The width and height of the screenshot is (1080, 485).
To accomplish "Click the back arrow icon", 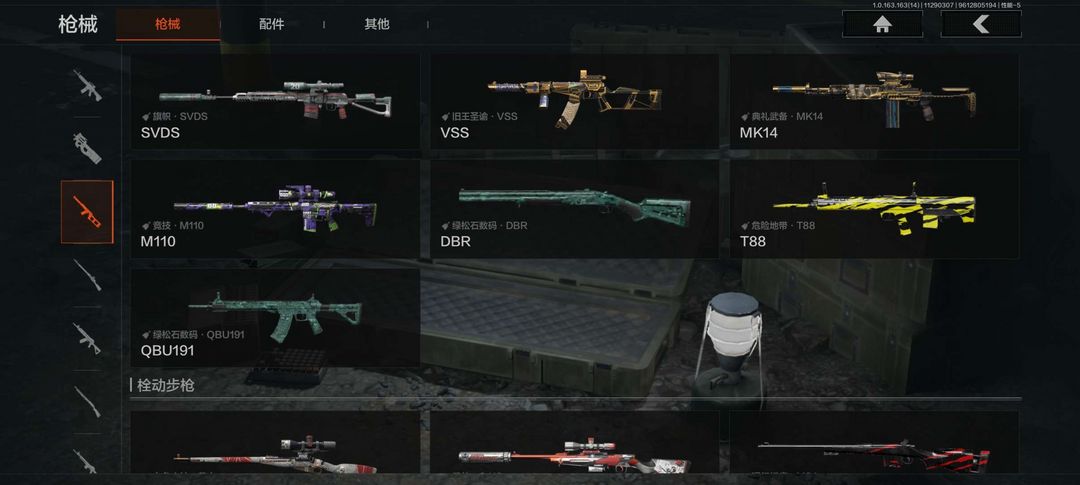I will pos(981,24).
